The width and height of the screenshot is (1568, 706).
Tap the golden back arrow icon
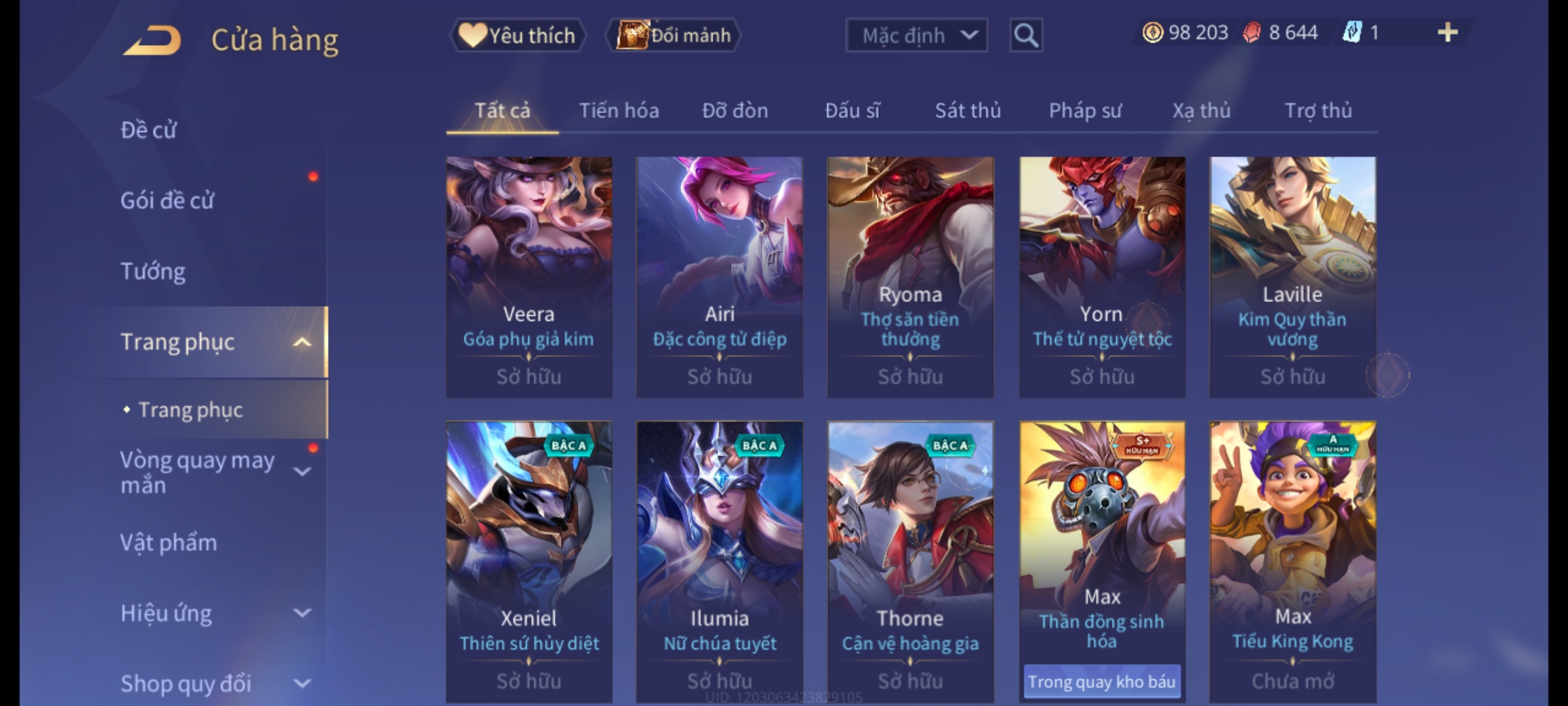[152, 41]
